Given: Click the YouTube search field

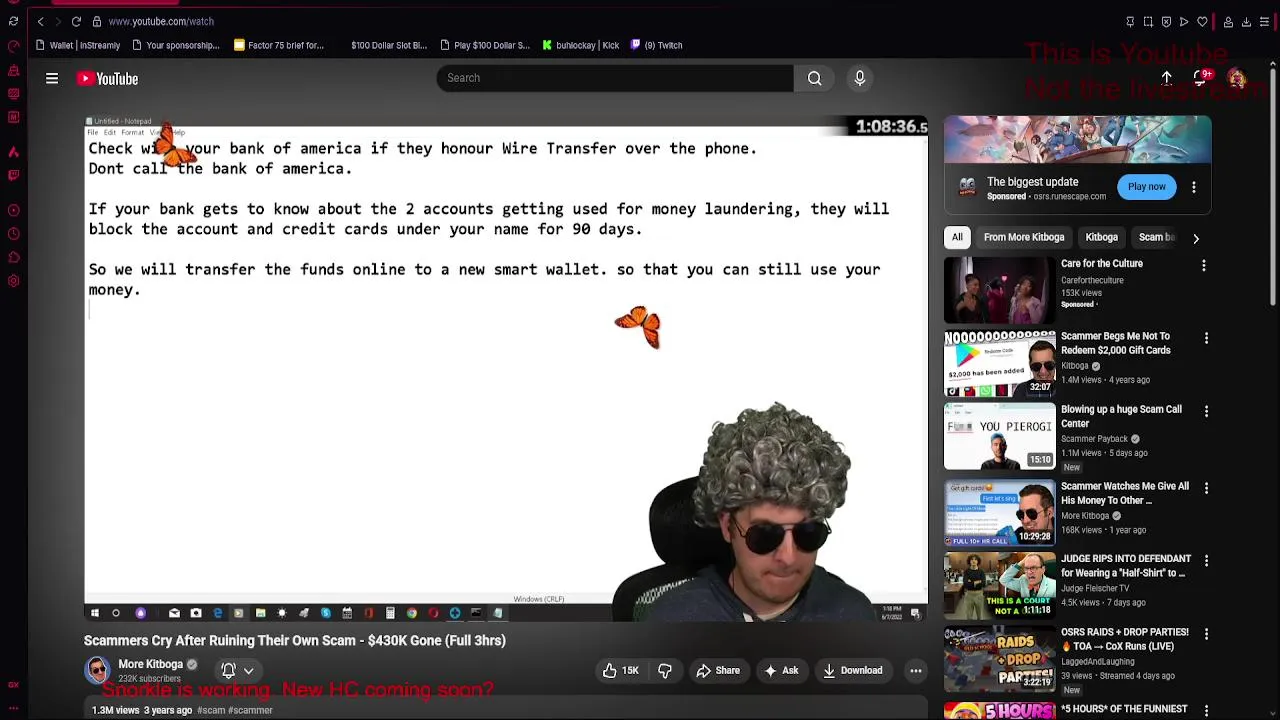Looking at the screenshot, I should pos(615,78).
